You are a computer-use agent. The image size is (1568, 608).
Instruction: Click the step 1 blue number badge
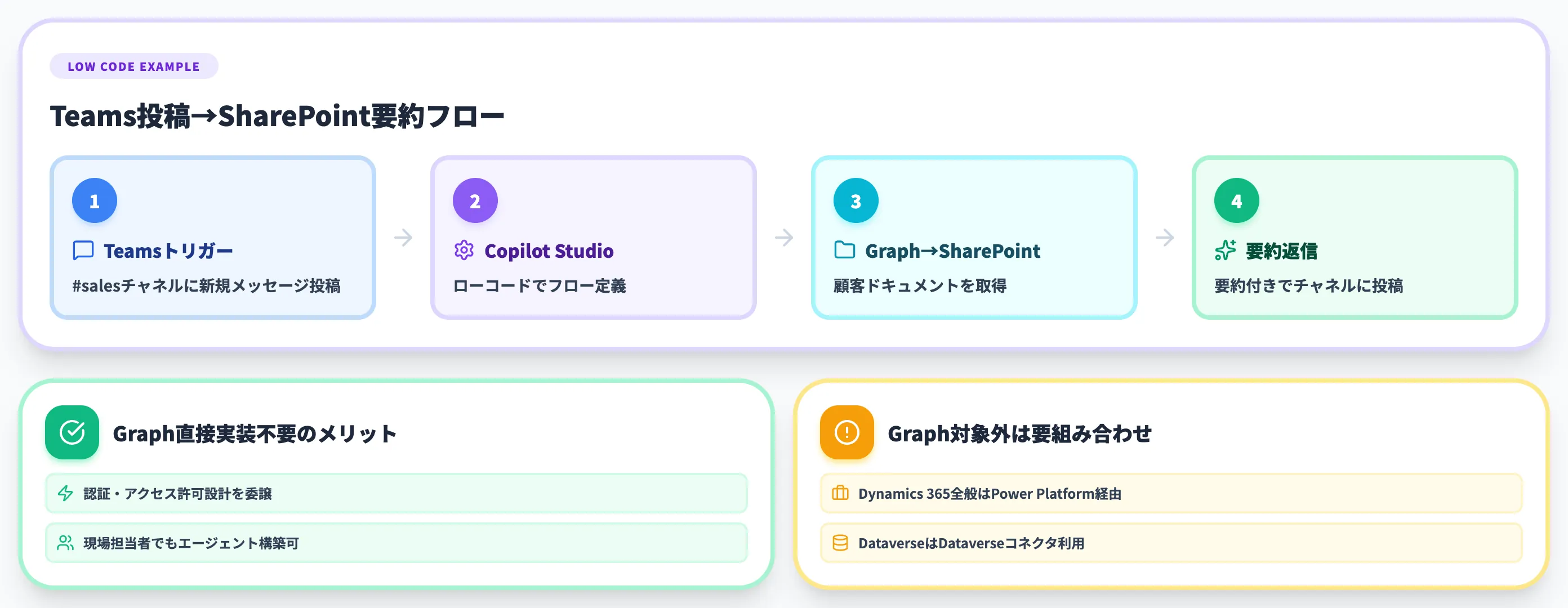(95, 201)
